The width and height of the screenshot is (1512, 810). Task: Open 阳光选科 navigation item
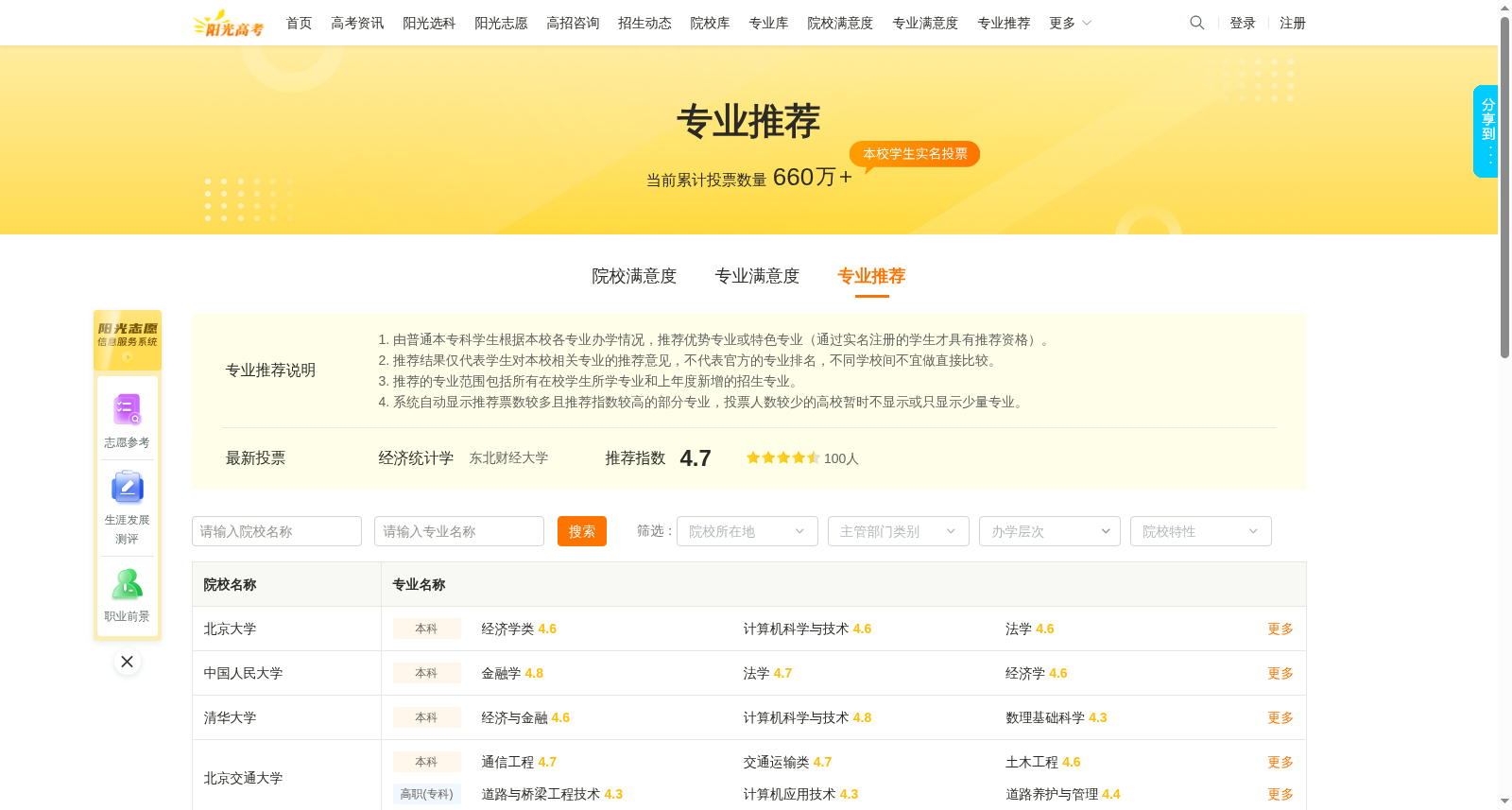pyautogui.click(x=429, y=23)
